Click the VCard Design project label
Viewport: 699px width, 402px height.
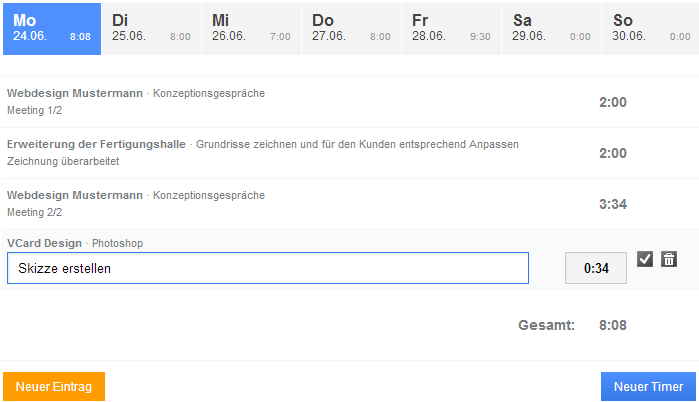(x=44, y=243)
